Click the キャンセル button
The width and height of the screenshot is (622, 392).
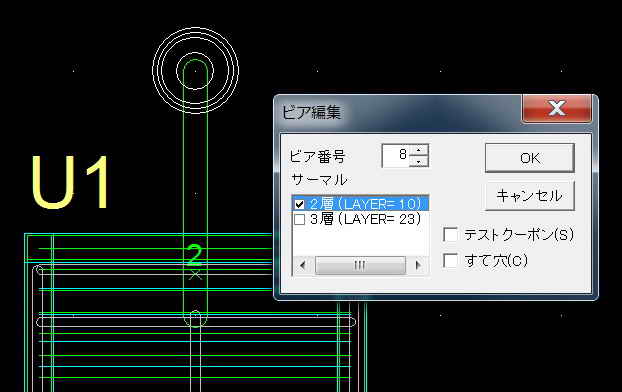click(530, 196)
